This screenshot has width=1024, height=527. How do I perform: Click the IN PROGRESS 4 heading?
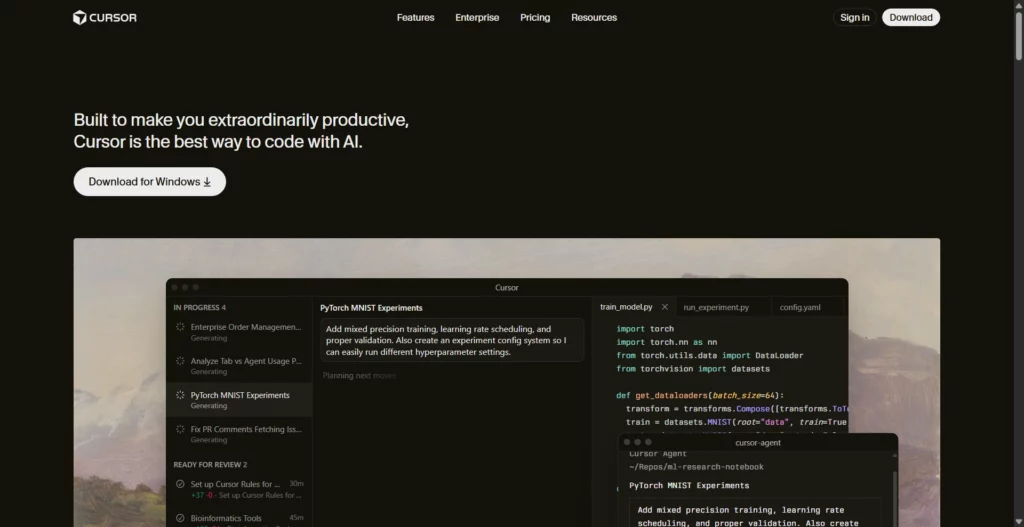(x=199, y=308)
